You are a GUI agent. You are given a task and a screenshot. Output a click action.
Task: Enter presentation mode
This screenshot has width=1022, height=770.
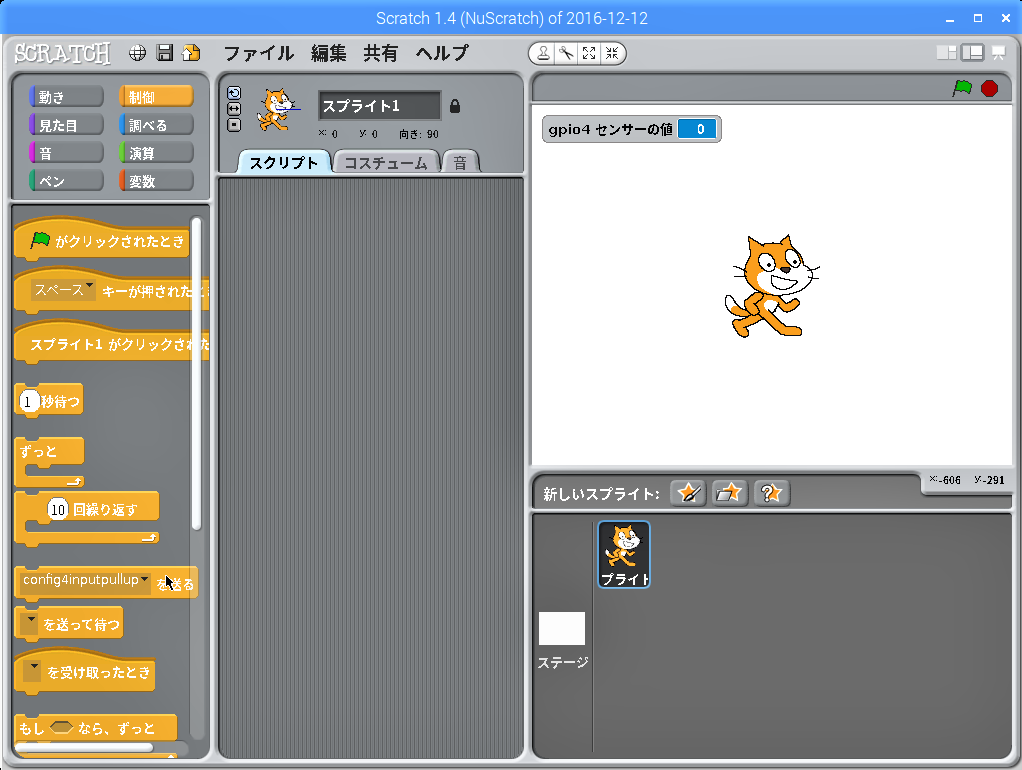pyautogui.click(x=999, y=53)
